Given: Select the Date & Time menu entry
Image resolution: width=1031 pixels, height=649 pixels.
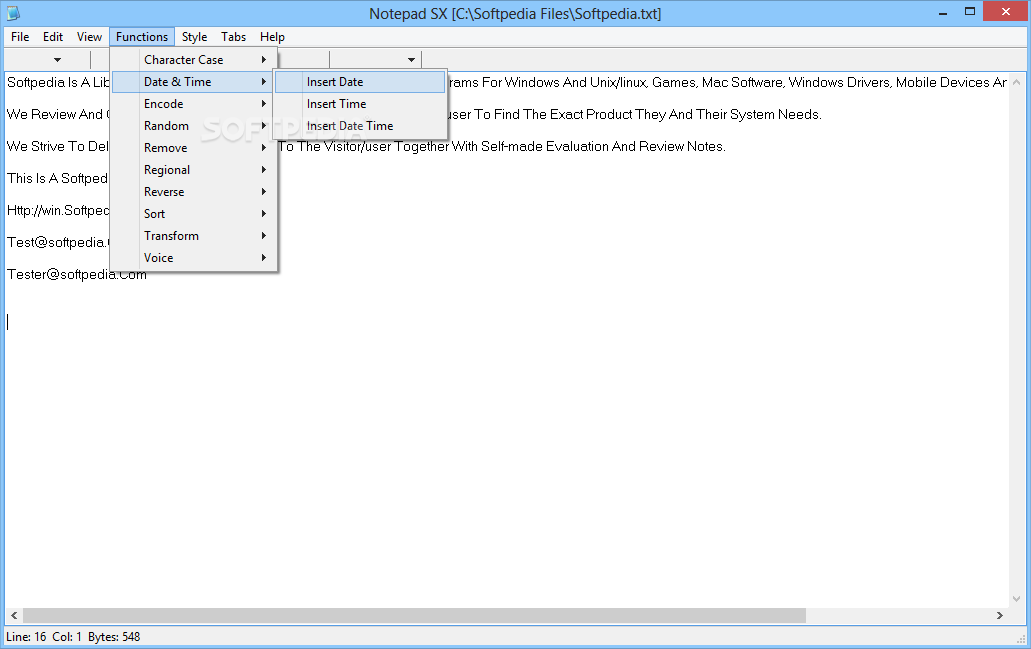Looking at the screenshot, I should click(193, 82).
